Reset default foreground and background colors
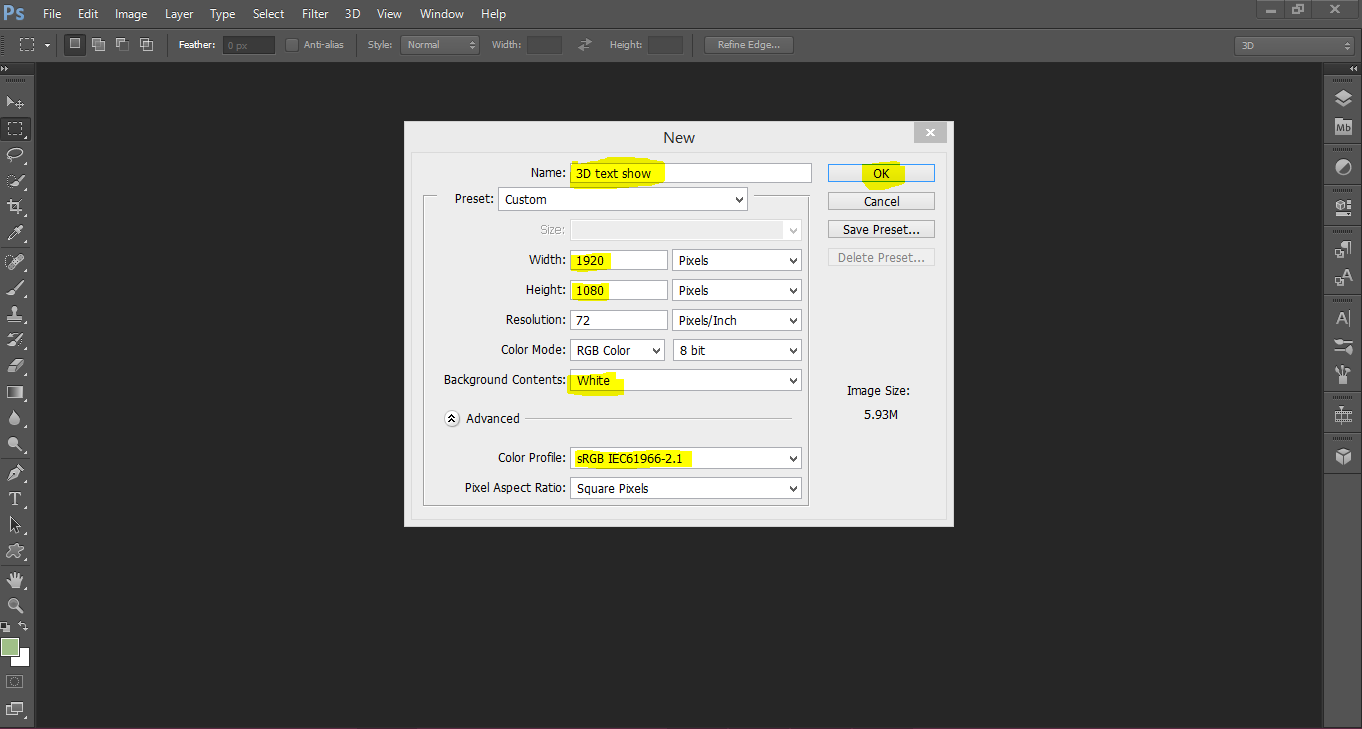The height and width of the screenshot is (729, 1362). coord(6,627)
